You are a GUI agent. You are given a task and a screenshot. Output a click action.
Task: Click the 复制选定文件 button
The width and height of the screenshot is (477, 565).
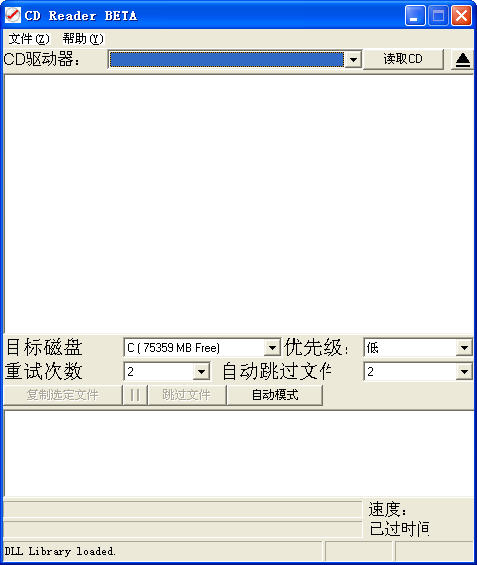pos(63,395)
